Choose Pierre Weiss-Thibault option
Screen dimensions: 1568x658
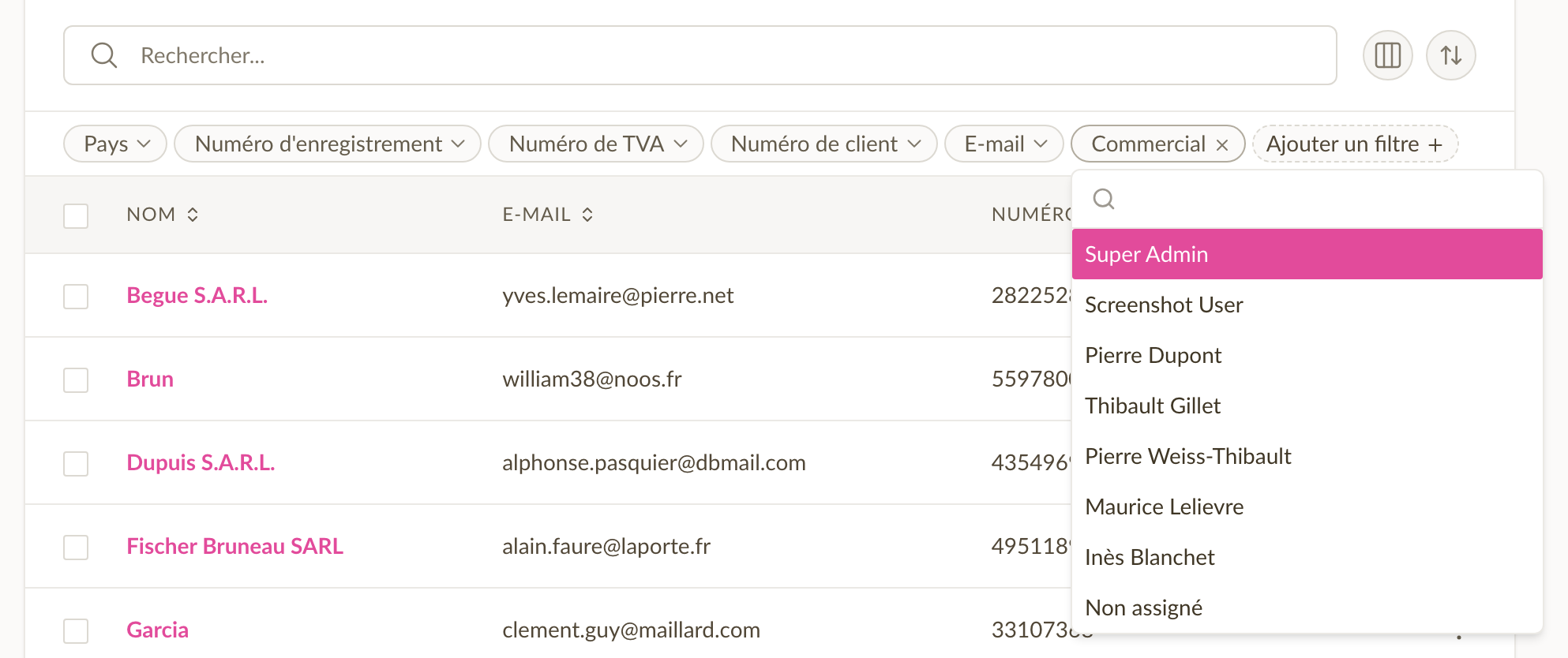pyautogui.click(x=1307, y=456)
